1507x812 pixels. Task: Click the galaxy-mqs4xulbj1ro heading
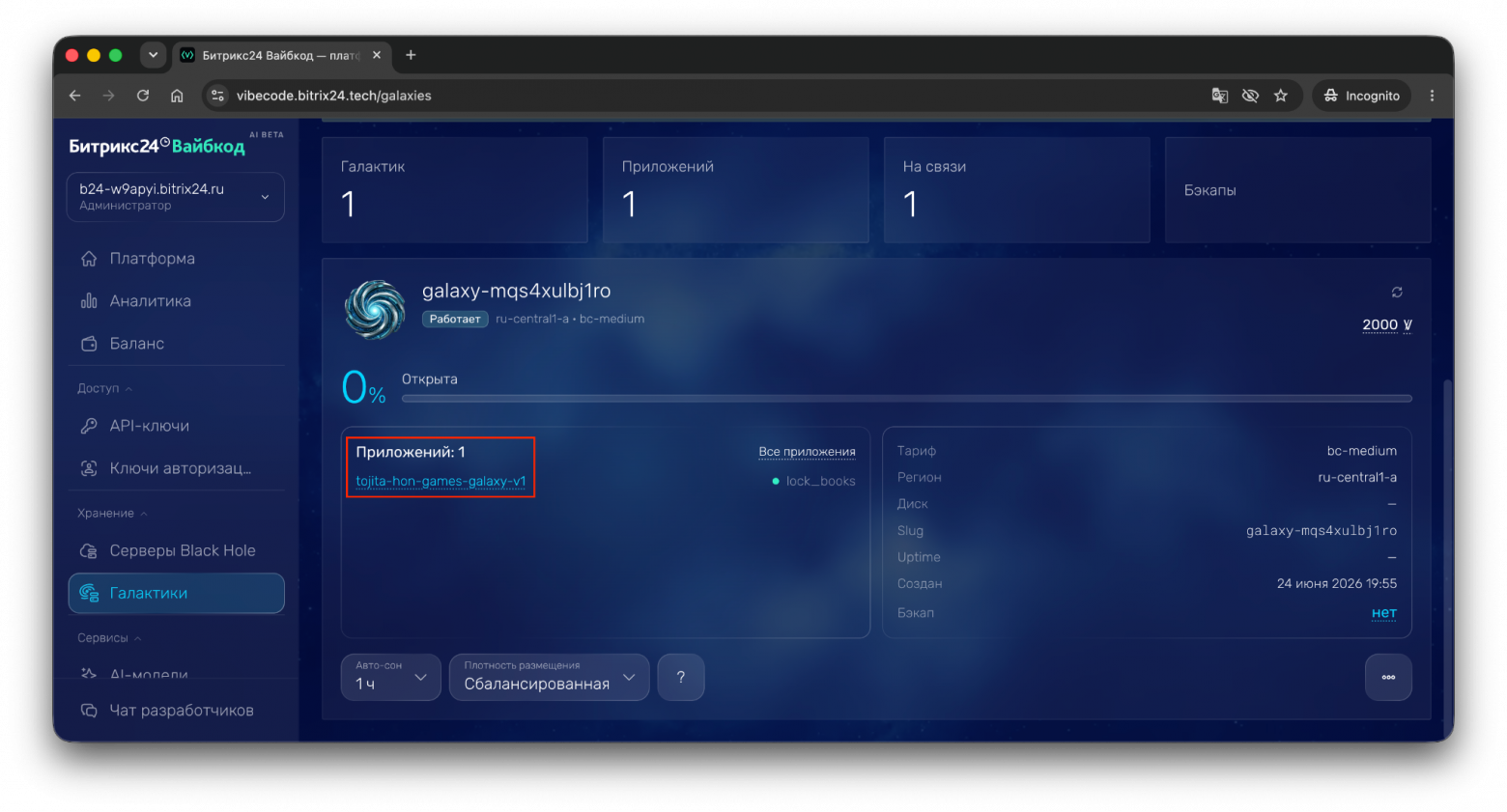tap(516, 291)
